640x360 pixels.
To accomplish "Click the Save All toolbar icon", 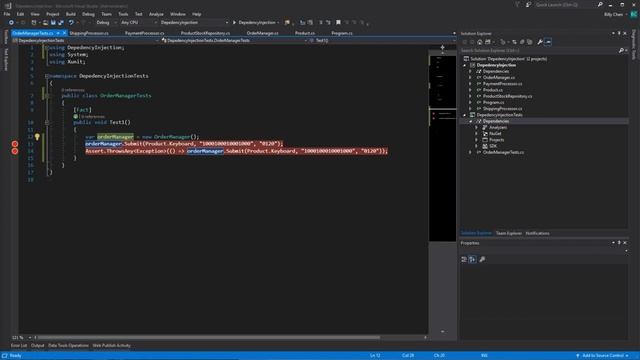I will (61, 22).
